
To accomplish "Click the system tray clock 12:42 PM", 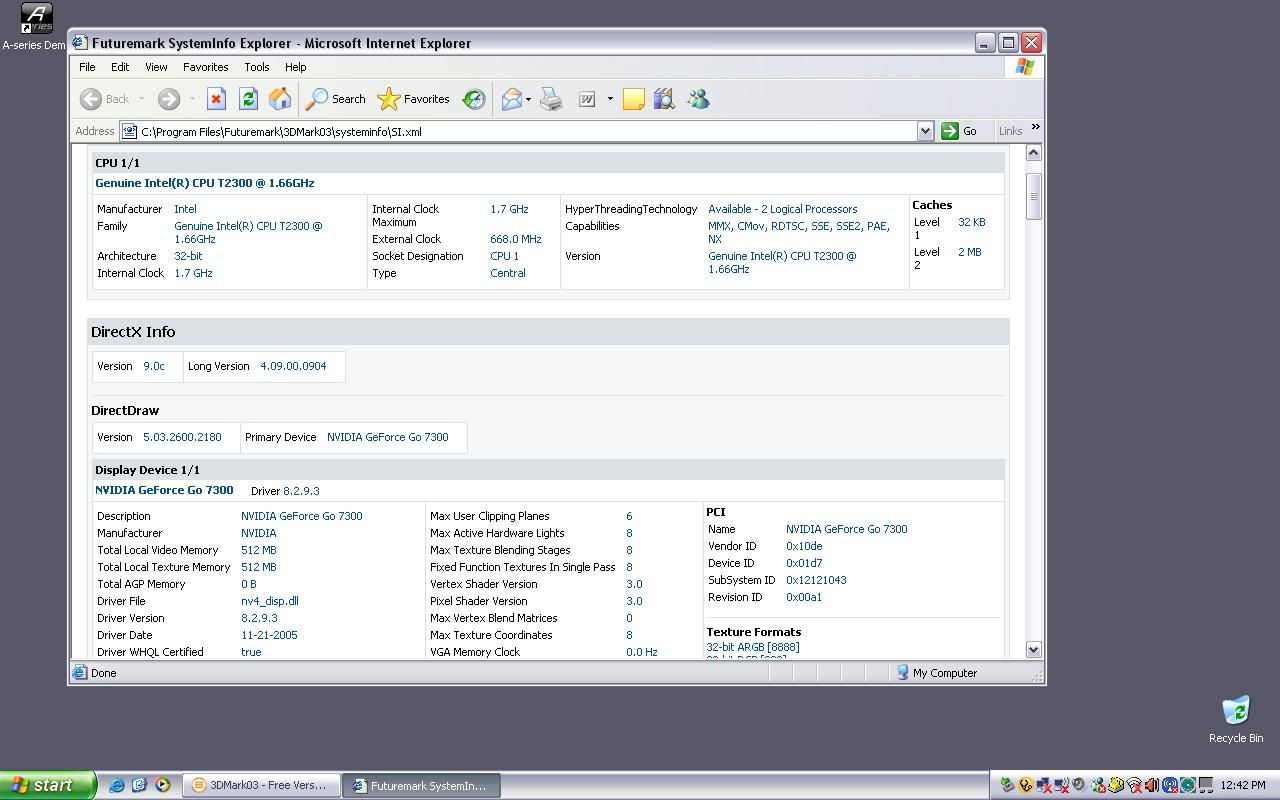I will point(1242,785).
